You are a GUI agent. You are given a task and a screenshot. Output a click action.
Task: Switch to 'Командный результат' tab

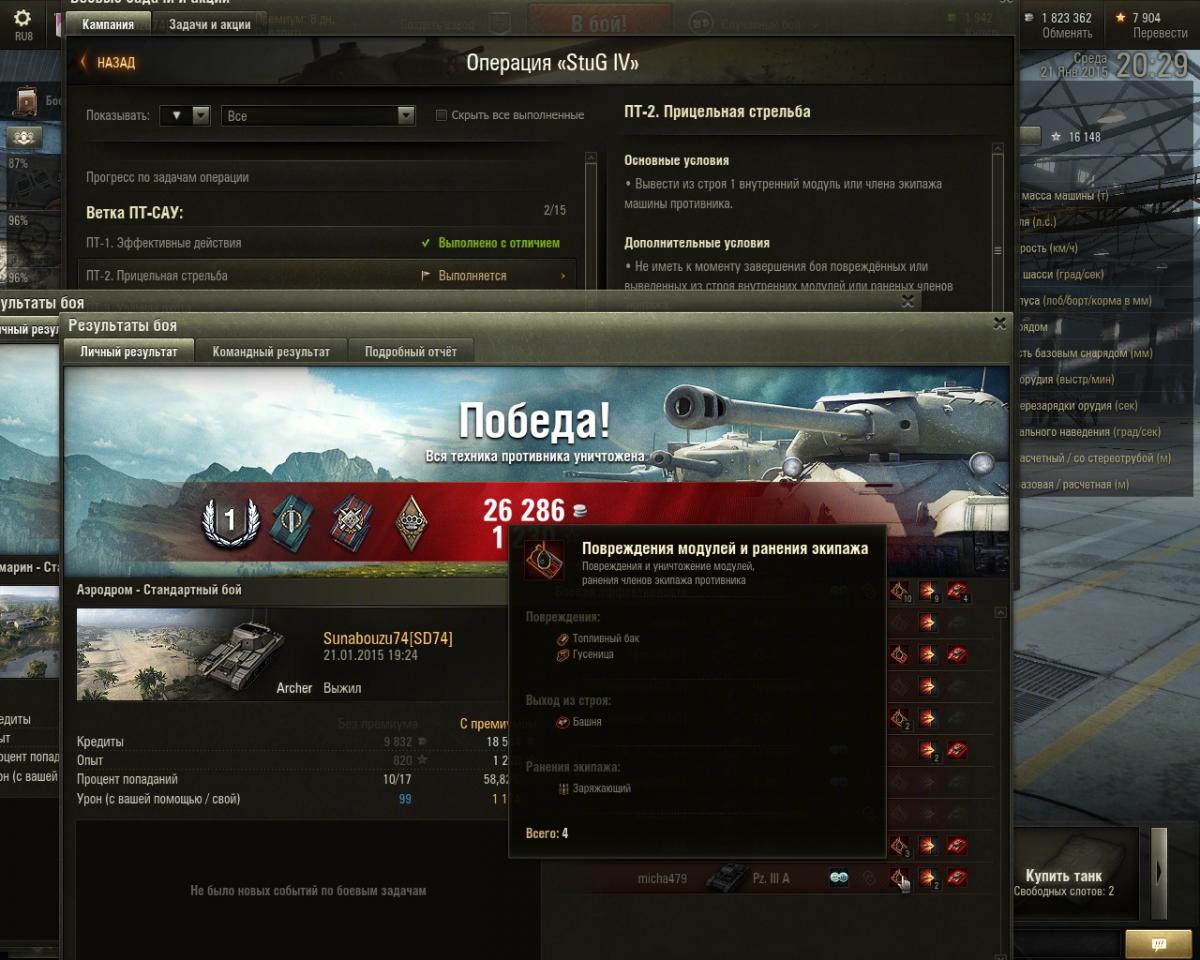point(271,351)
